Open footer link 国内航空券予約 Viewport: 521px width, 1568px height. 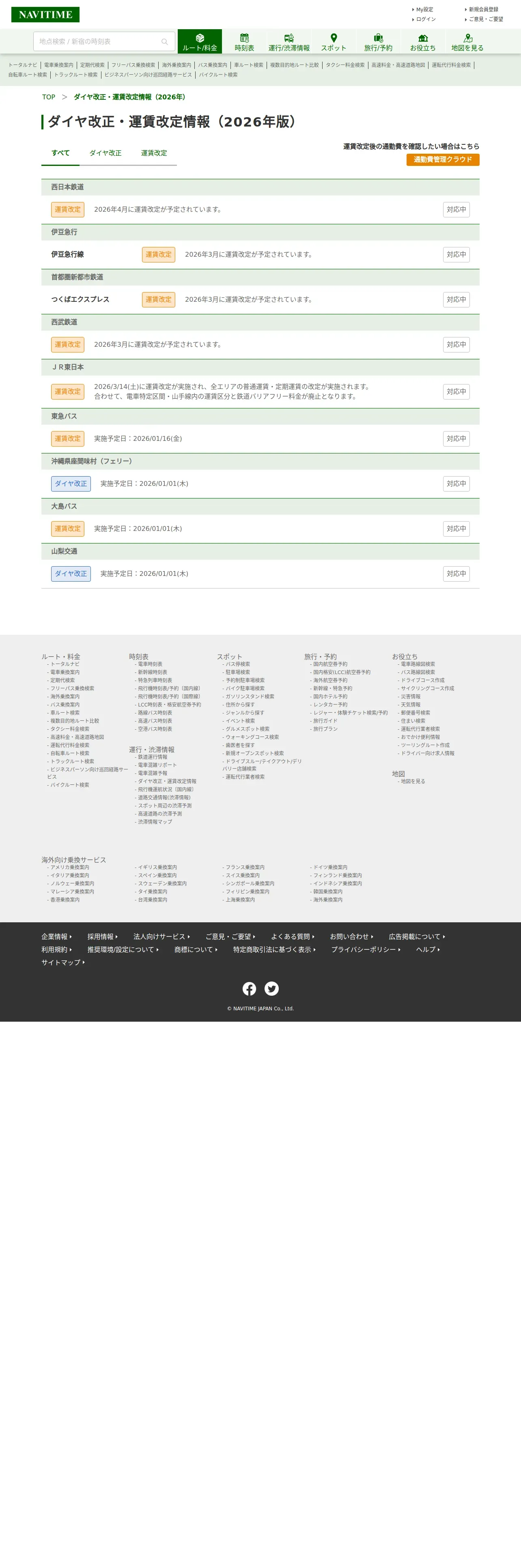coord(330,664)
